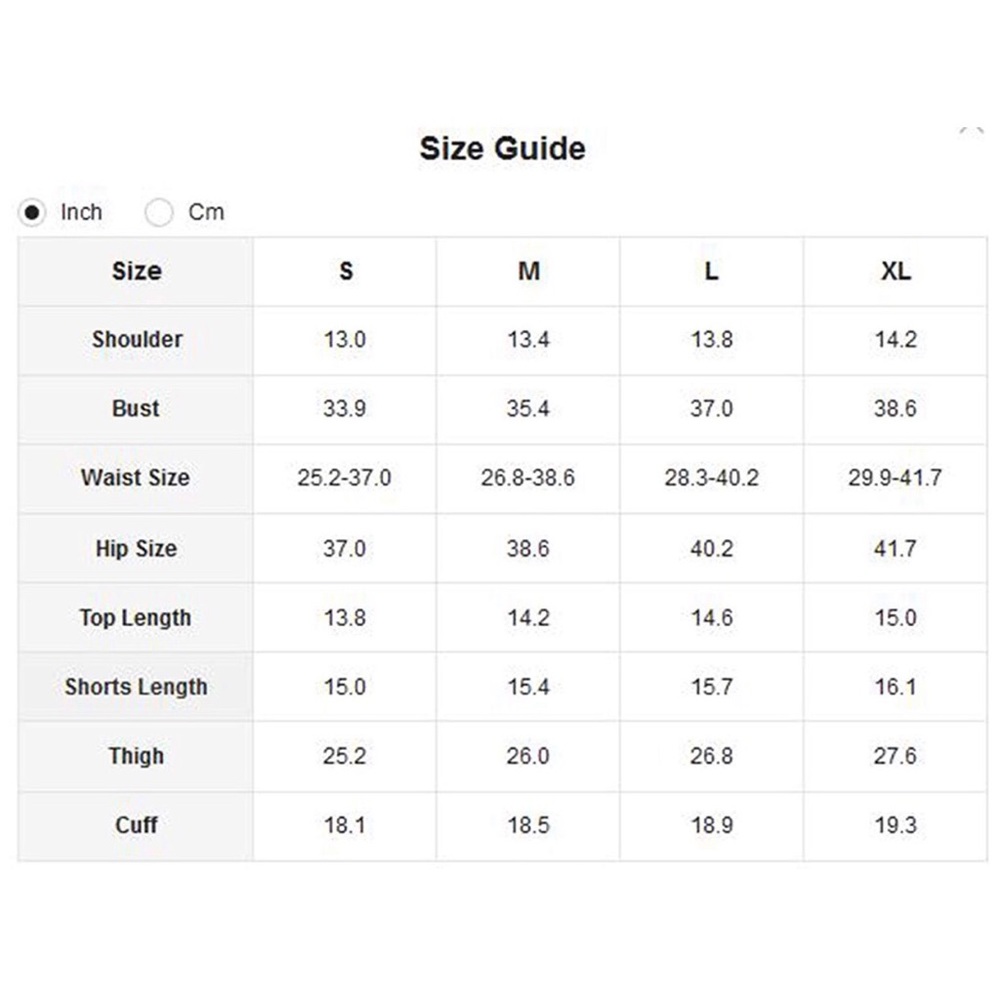The width and height of the screenshot is (1000, 1000).
Task: Click the L size column header
Action: click(712, 272)
